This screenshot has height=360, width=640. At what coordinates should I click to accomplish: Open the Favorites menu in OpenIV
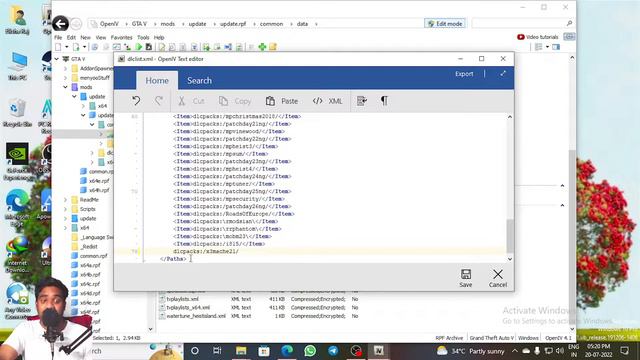[121, 37]
